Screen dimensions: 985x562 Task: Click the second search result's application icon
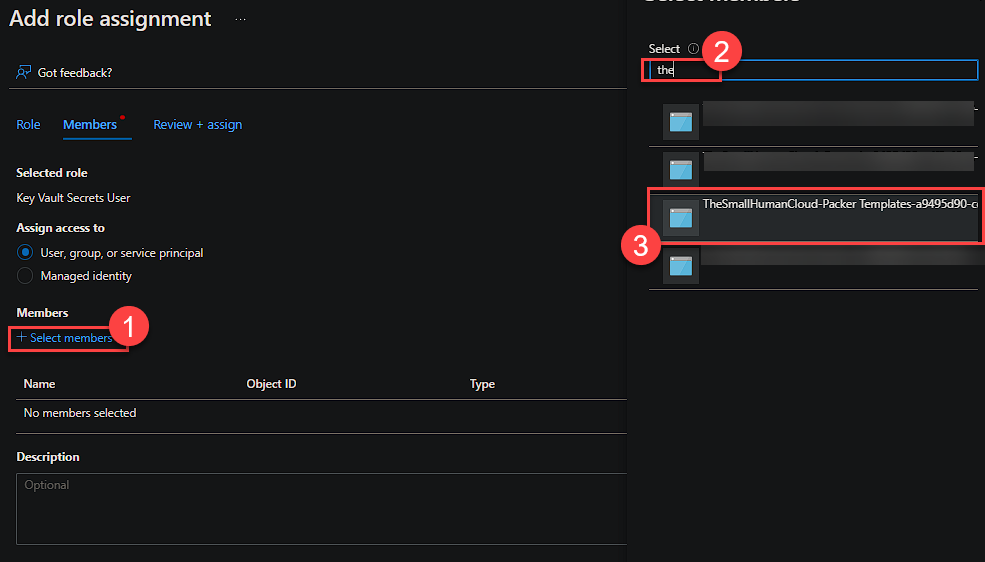(x=681, y=169)
